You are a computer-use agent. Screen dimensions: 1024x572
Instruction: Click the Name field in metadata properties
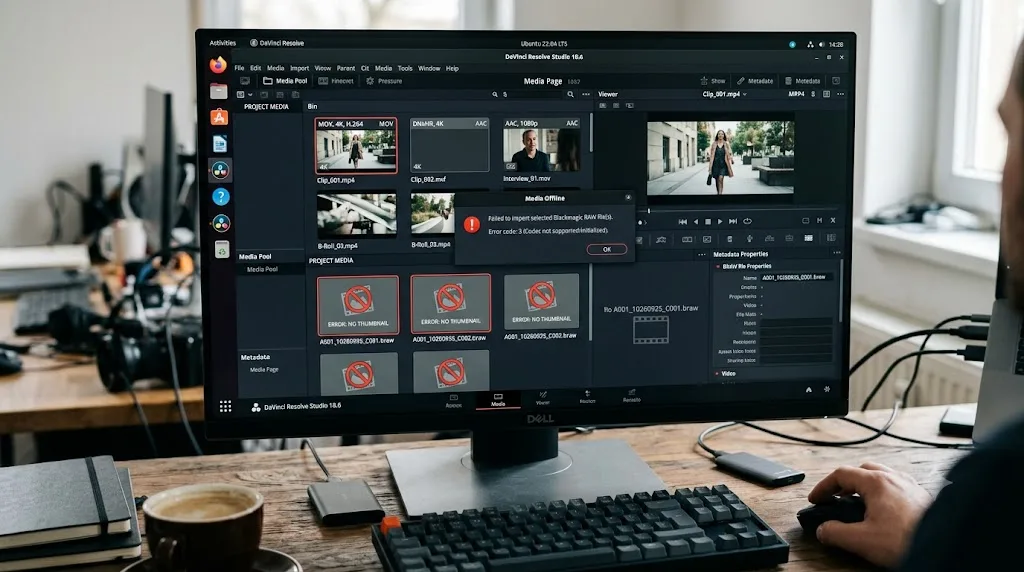click(797, 278)
